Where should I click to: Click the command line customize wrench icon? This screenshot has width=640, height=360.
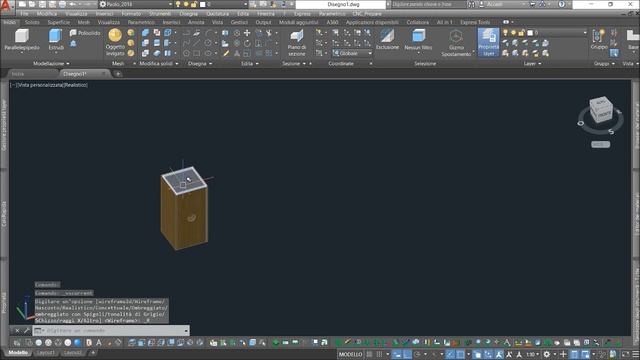coord(27,330)
